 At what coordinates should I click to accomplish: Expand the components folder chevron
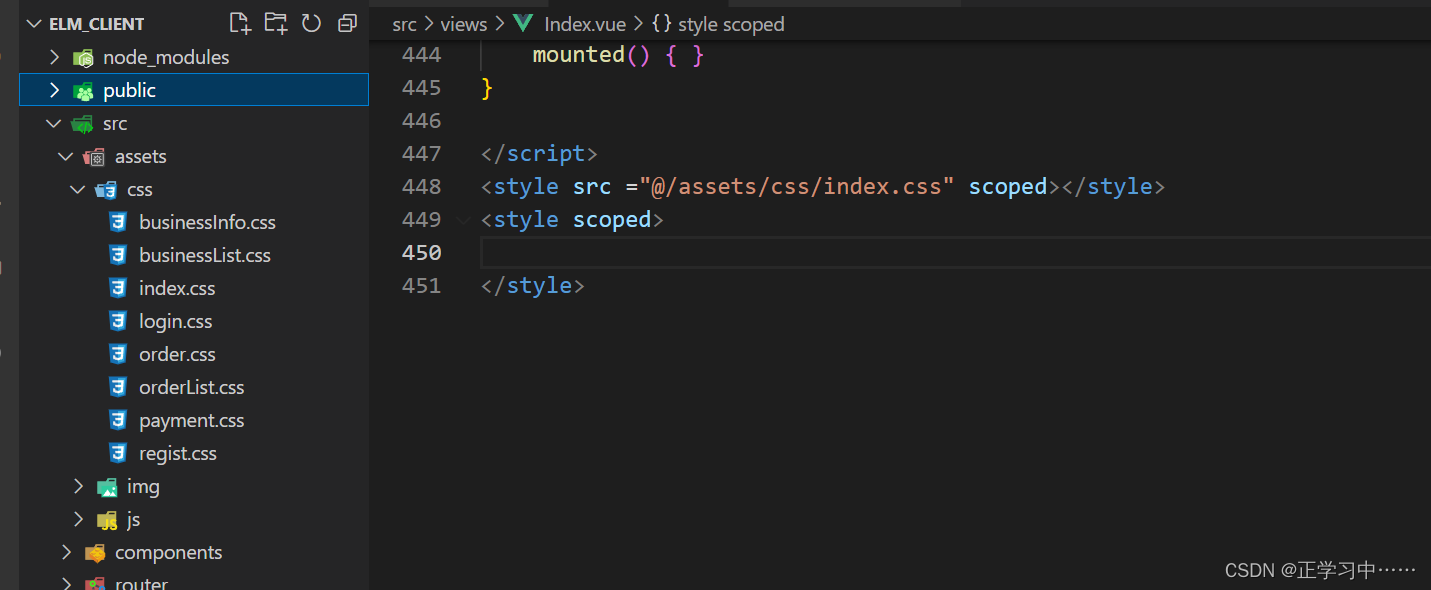[x=67, y=553]
